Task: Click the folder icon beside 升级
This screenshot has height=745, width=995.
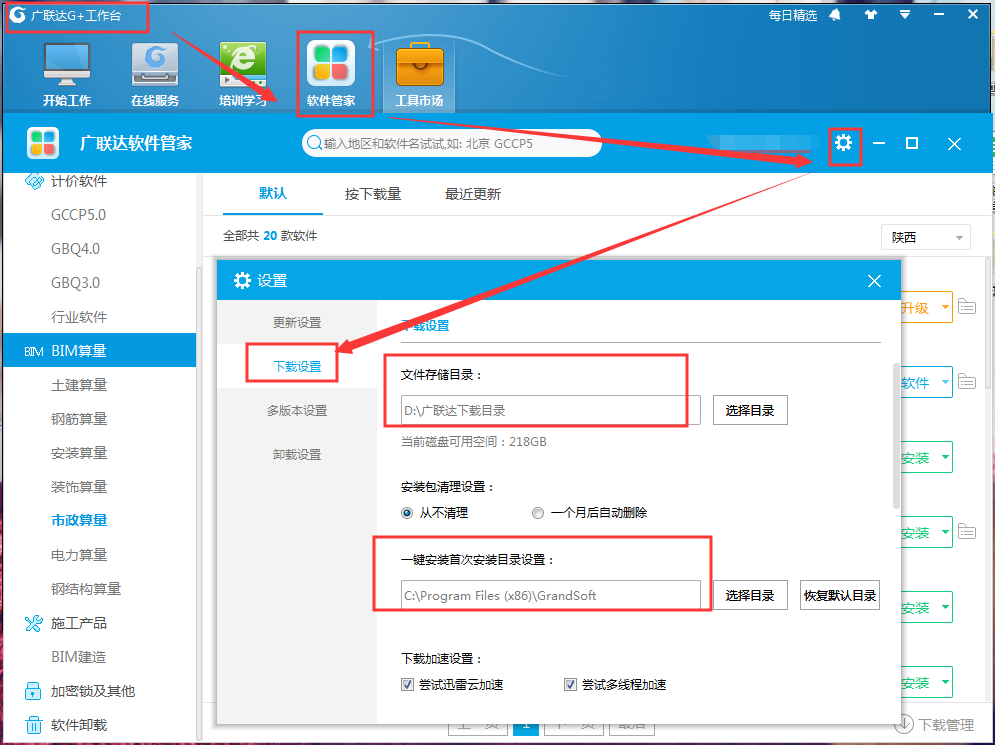Action: (x=966, y=307)
